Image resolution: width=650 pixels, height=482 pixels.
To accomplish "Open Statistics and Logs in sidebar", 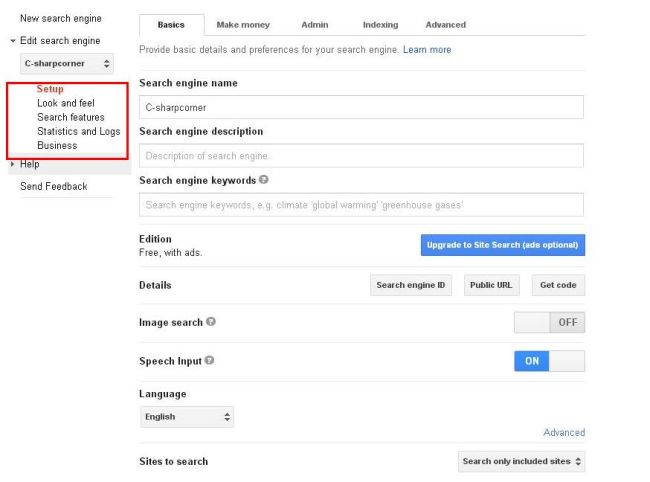I will coord(78,132).
